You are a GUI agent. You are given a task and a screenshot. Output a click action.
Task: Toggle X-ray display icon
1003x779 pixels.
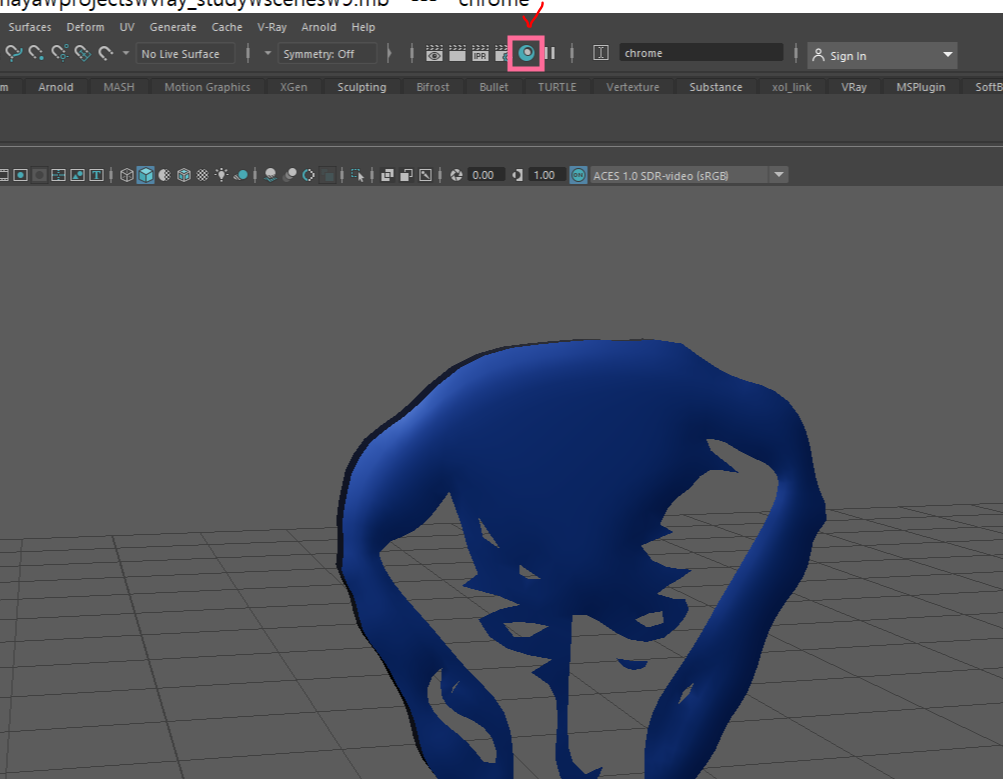[x=387, y=175]
